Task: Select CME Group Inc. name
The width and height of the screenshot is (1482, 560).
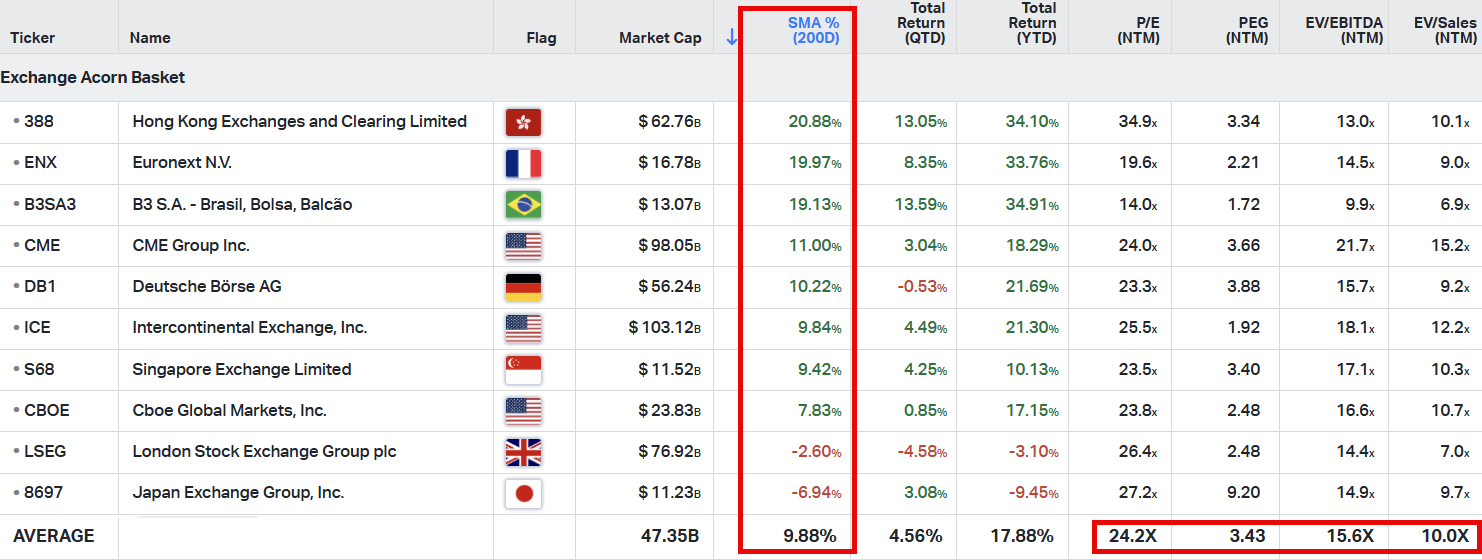Action: tap(191, 245)
